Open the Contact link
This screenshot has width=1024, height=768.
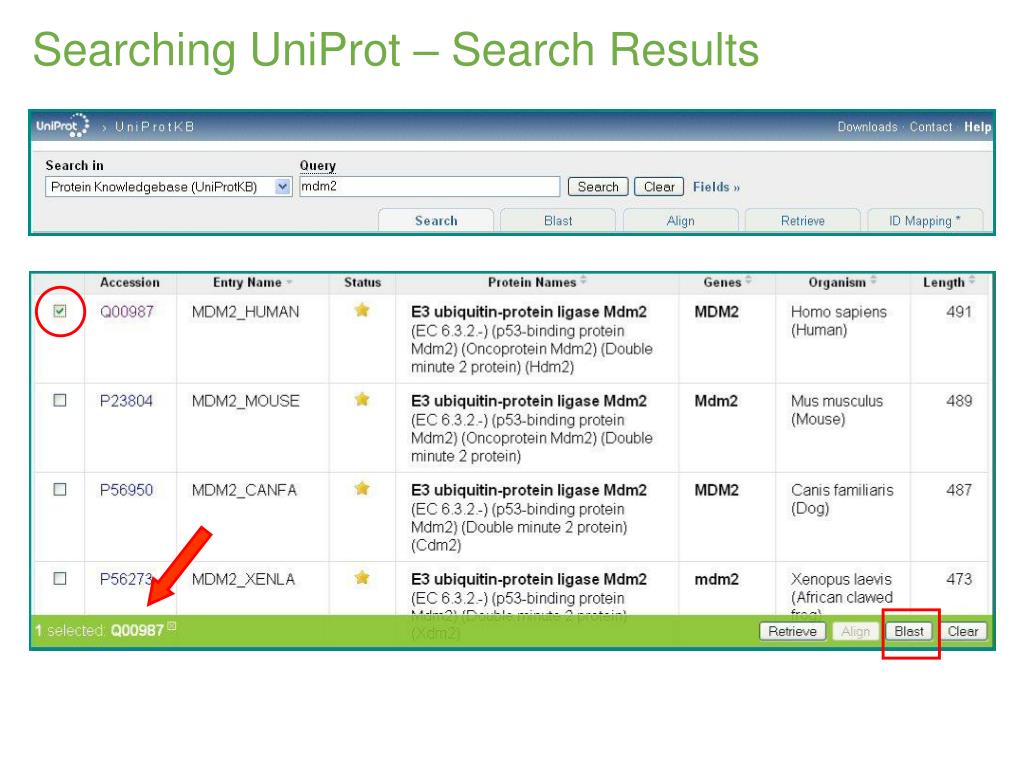[931, 127]
